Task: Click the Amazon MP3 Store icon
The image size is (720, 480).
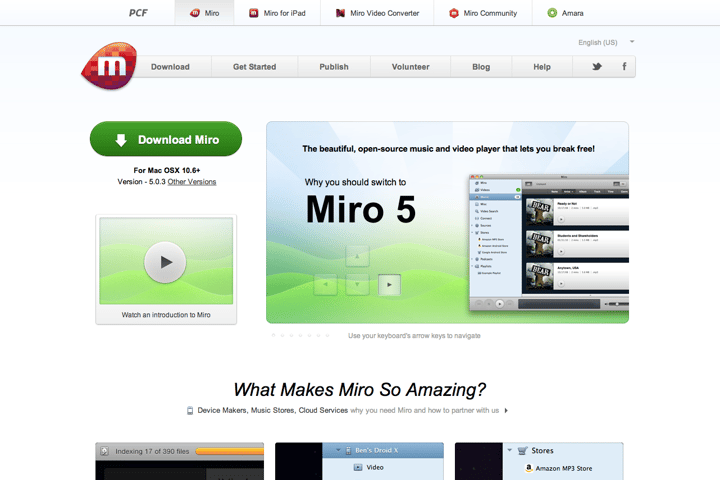Action: point(529,468)
